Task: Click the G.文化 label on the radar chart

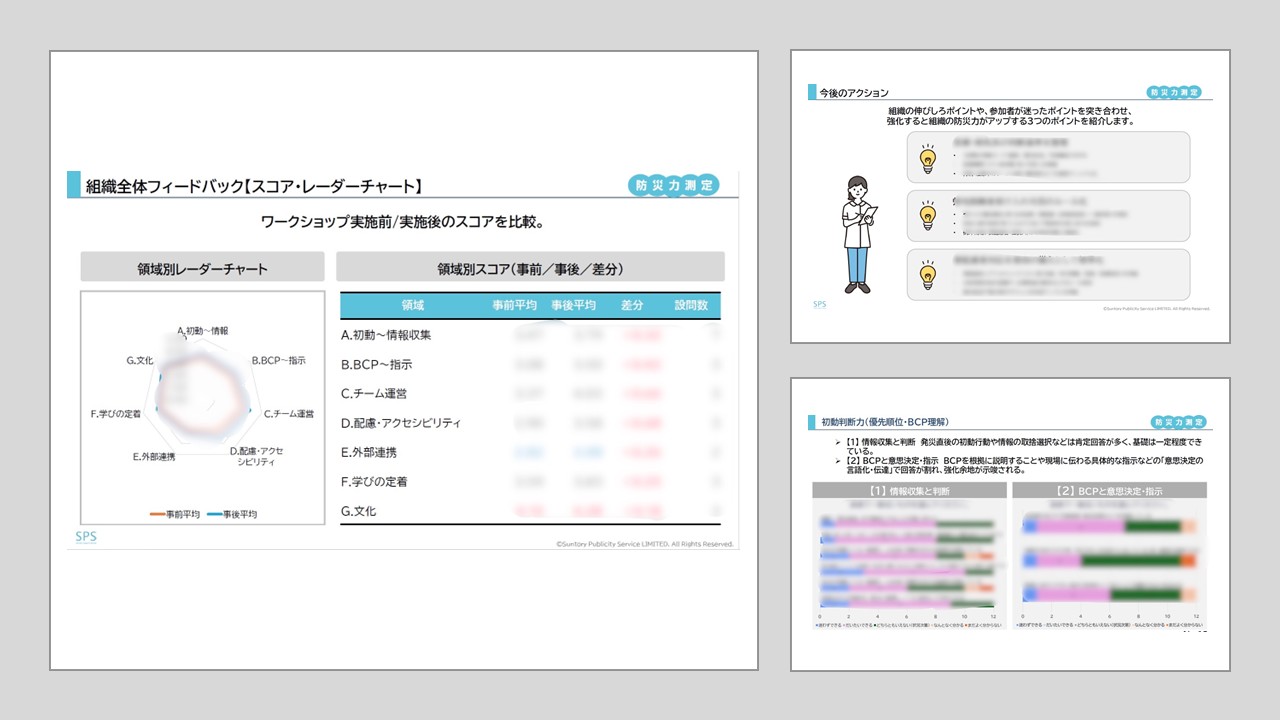Action: [x=139, y=360]
